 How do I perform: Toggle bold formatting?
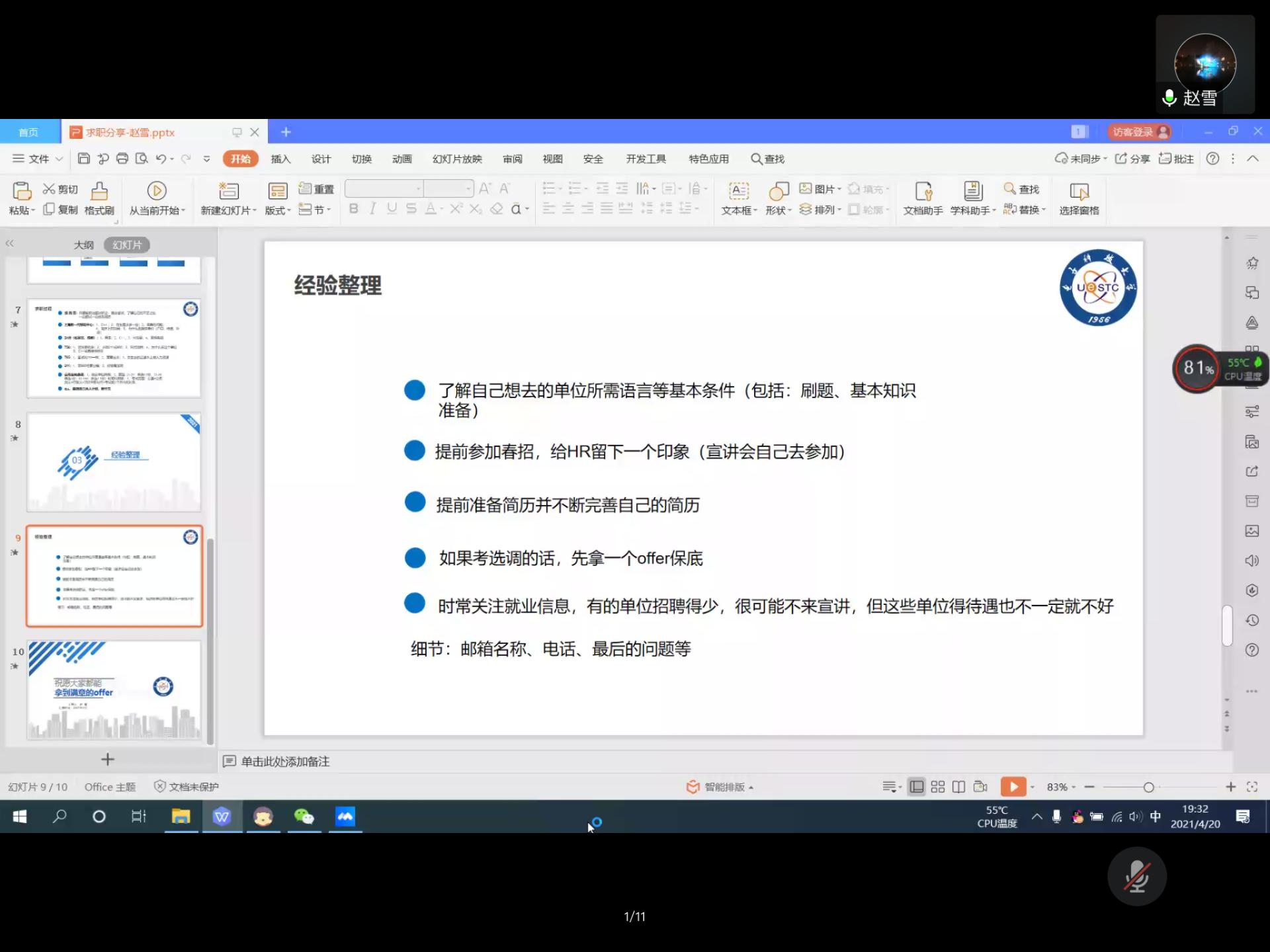coord(354,209)
